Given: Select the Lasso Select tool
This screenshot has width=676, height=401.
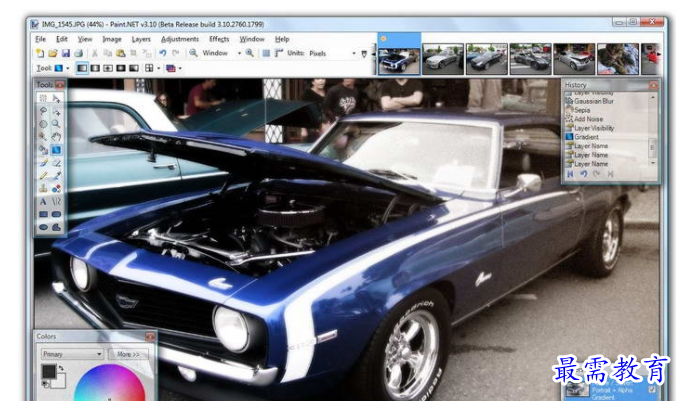Looking at the screenshot, I should click(43, 111).
